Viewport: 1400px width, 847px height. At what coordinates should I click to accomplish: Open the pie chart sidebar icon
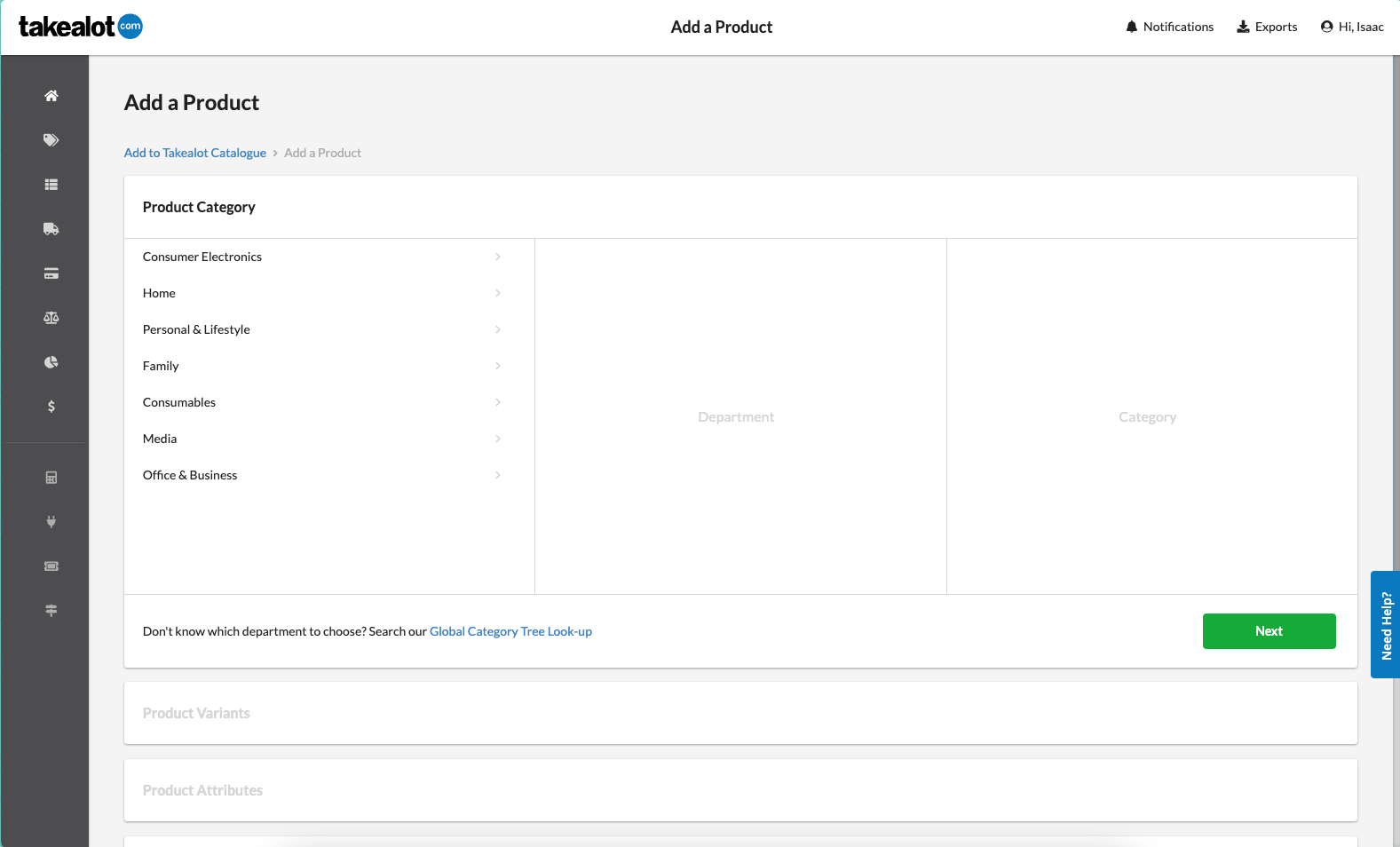(x=51, y=362)
